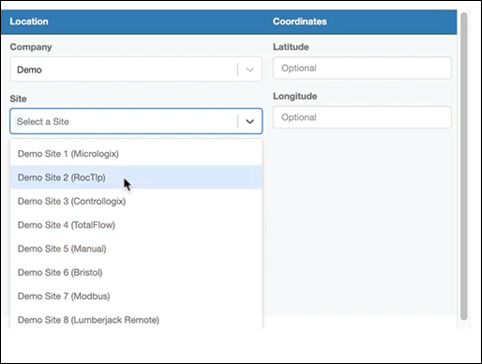Click the Site field label

click(x=18, y=99)
